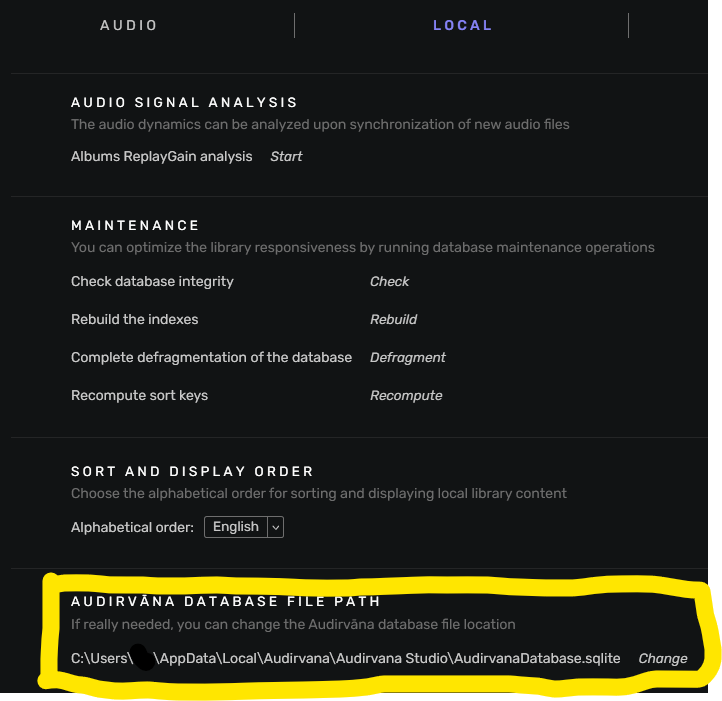
Task: Click Rebuild to rebuild indexes
Action: coord(393,319)
